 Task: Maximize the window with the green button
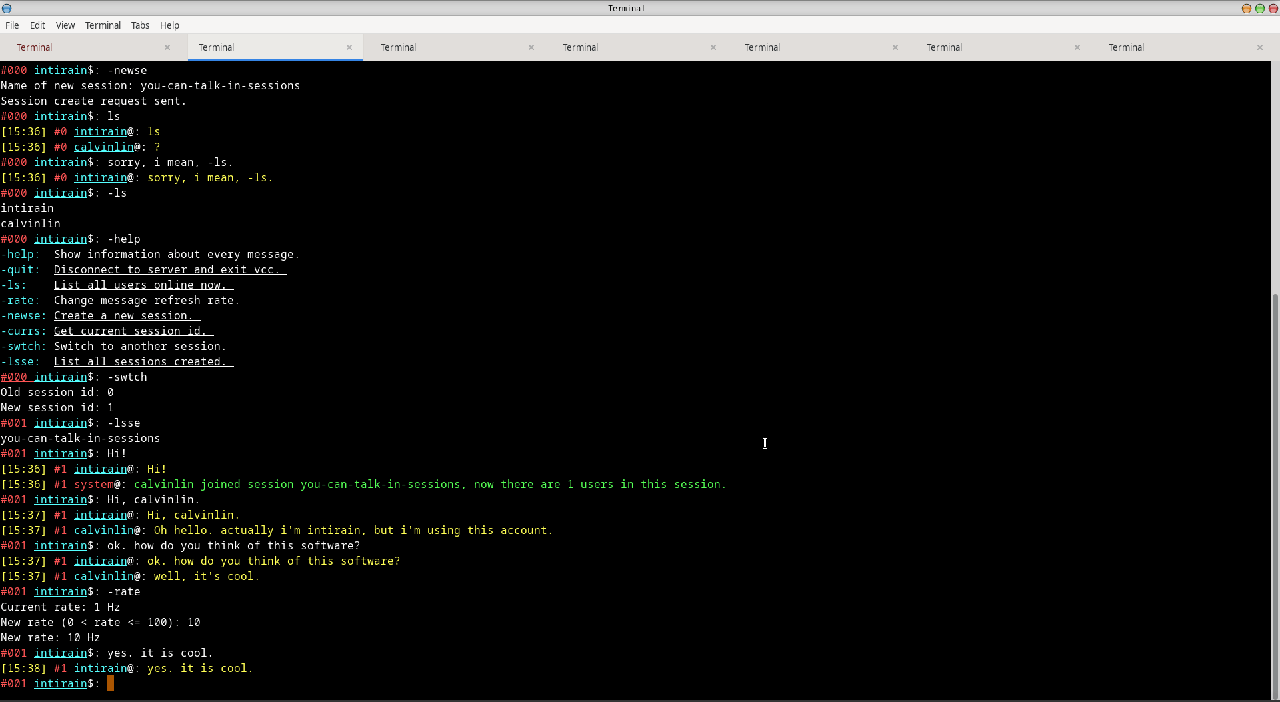pos(1259,8)
